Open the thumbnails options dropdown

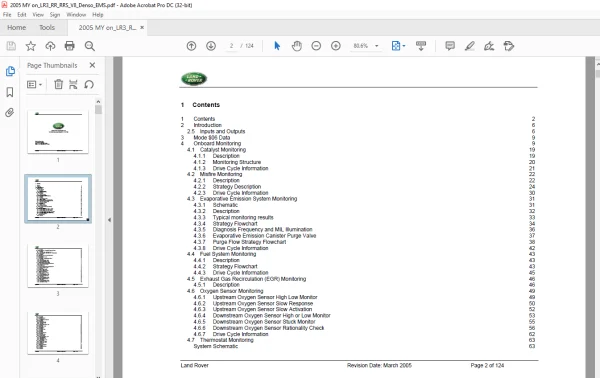click(x=34, y=84)
